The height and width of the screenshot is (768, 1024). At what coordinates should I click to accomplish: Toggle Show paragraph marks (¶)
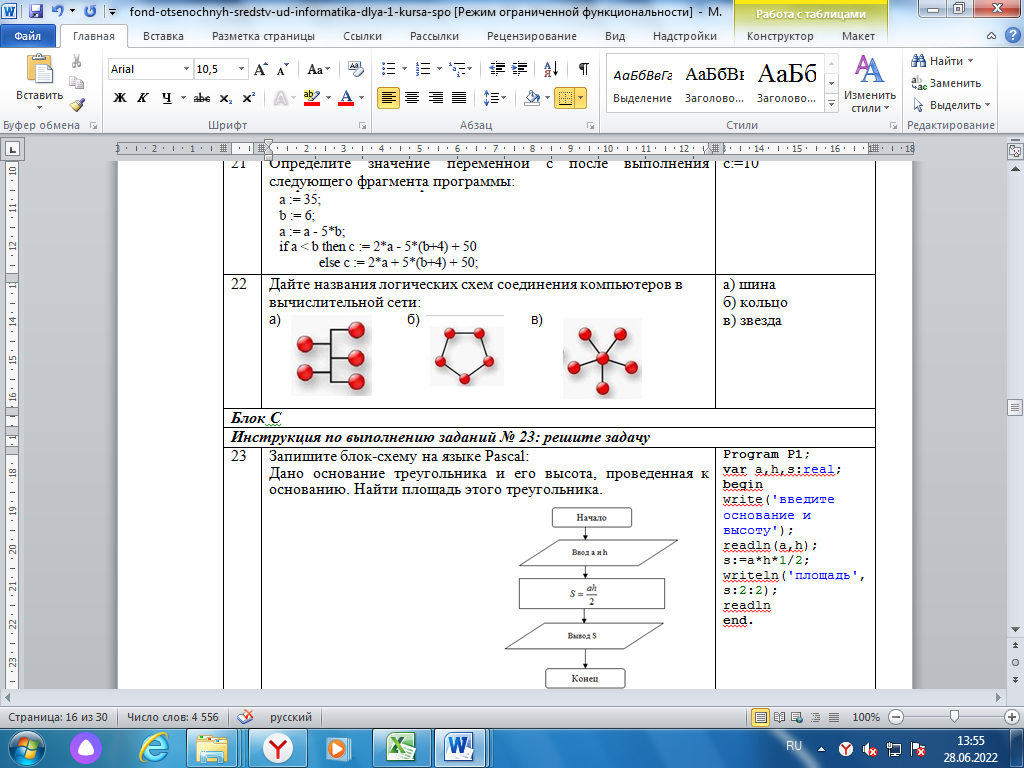click(584, 69)
